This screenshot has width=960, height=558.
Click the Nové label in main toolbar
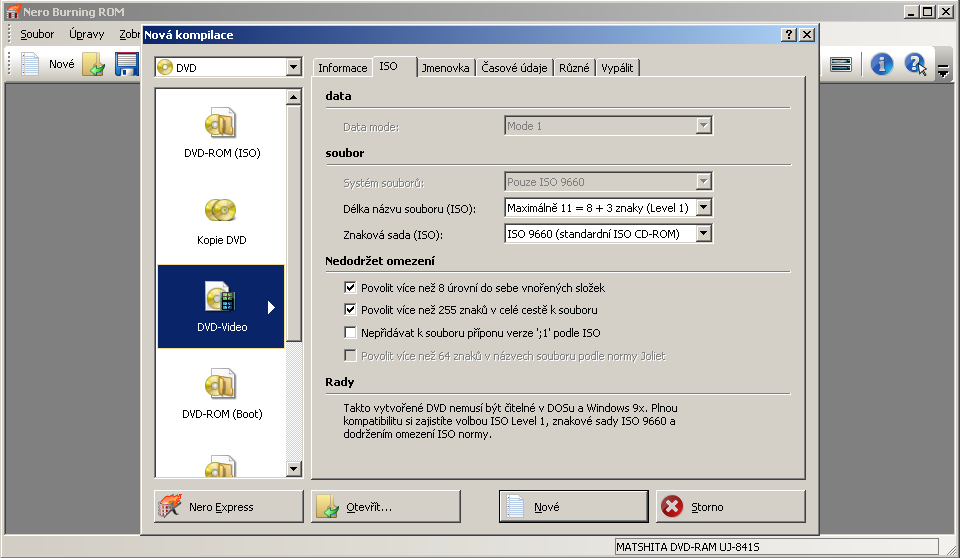coord(61,64)
